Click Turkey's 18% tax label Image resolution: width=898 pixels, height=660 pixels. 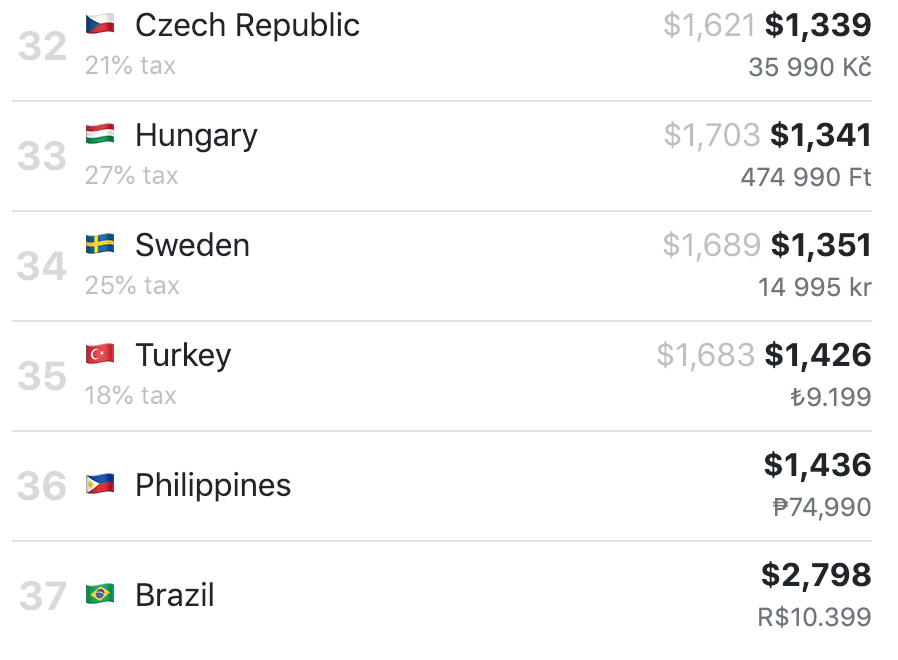pyautogui.click(x=131, y=396)
